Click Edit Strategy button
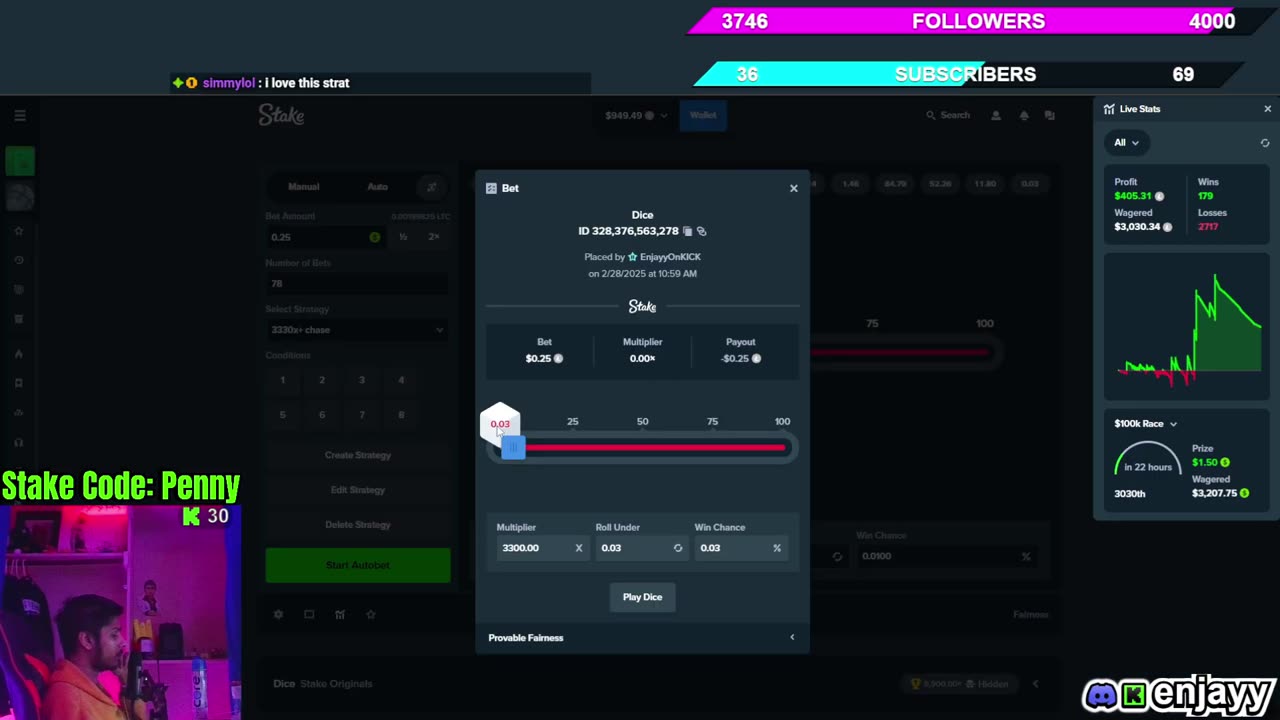The height and width of the screenshot is (720, 1280). [358, 490]
